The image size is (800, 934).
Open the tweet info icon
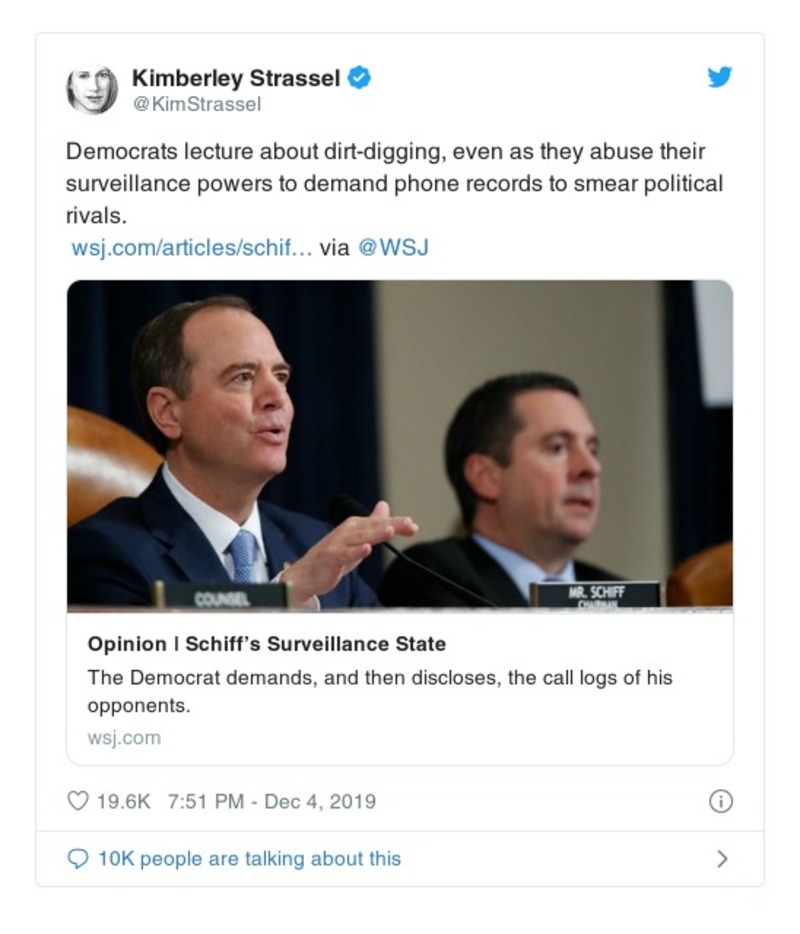720,801
